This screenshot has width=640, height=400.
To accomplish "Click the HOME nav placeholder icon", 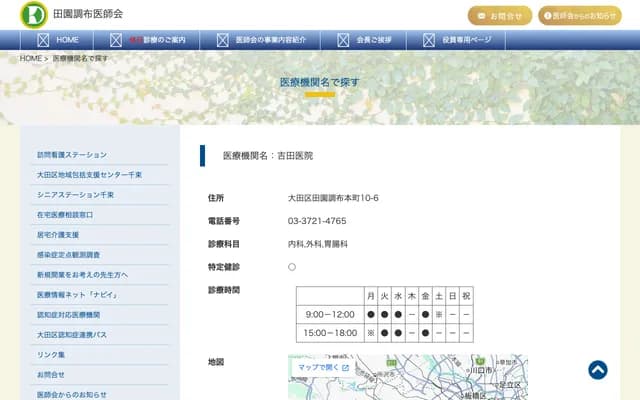I will [43, 40].
